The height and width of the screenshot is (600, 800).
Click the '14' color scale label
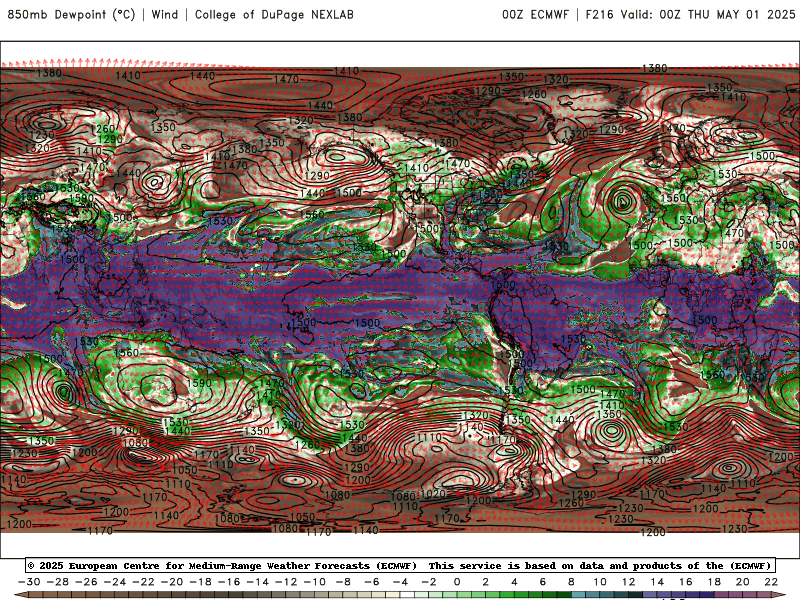[657, 582]
